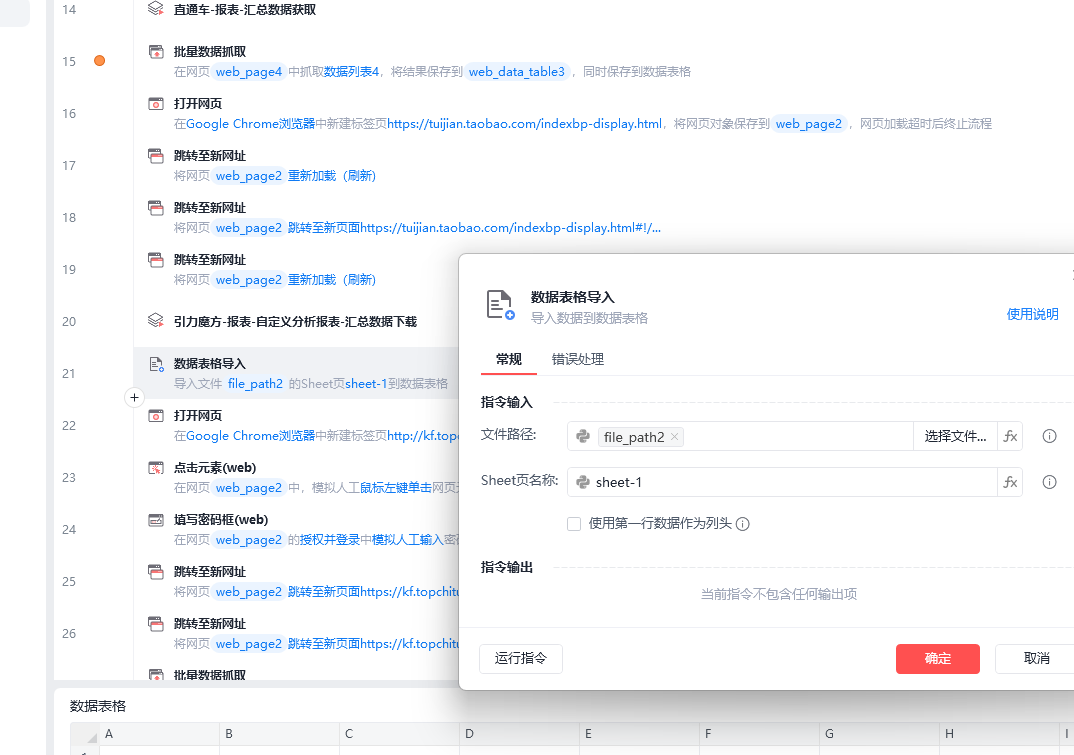Click the 点击元素(web) step title
This screenshot has width=1074, height=755.
tap(214, 468)
